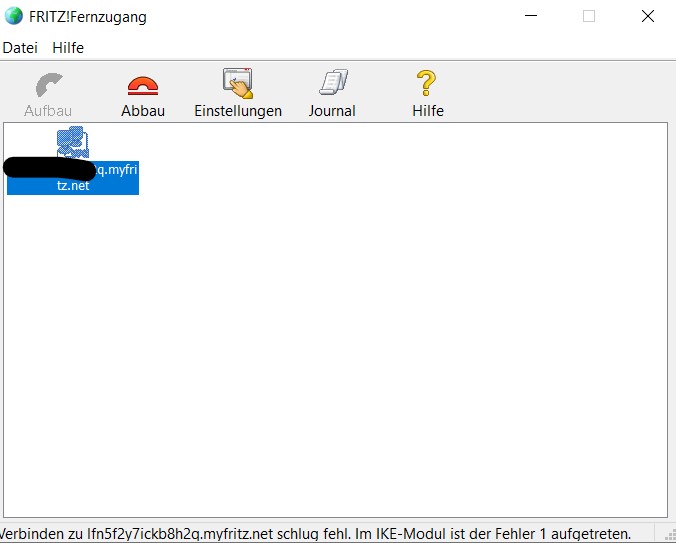
Task: Close the FRITZ!Fernzugang window
Action: coord(648,16)
